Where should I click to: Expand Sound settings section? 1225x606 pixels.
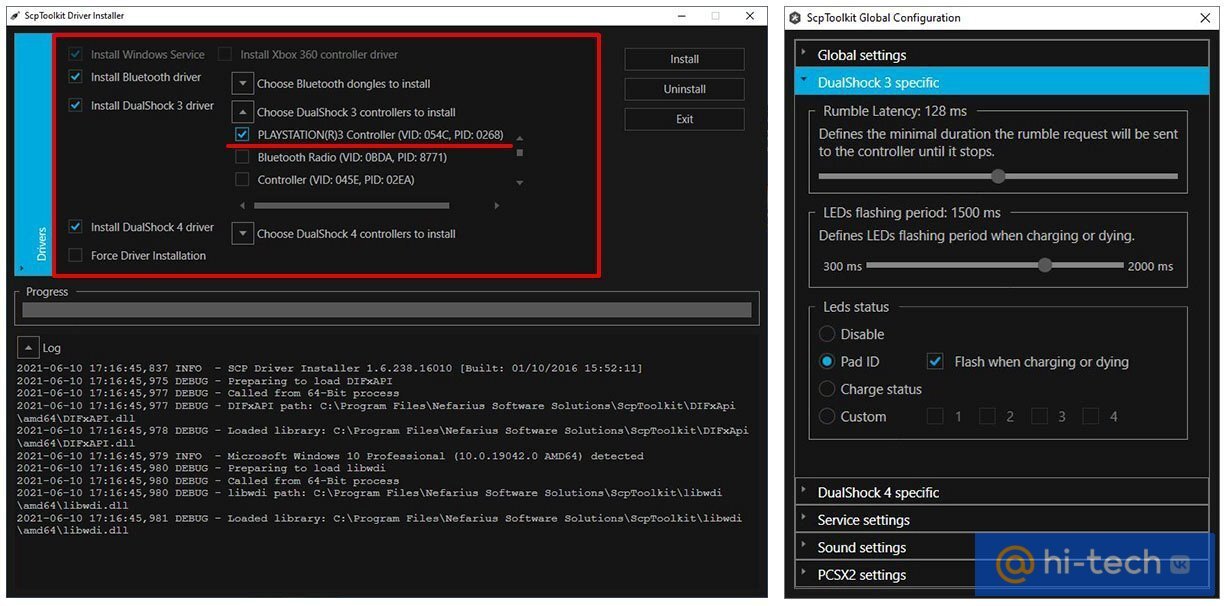[1002, 547]
